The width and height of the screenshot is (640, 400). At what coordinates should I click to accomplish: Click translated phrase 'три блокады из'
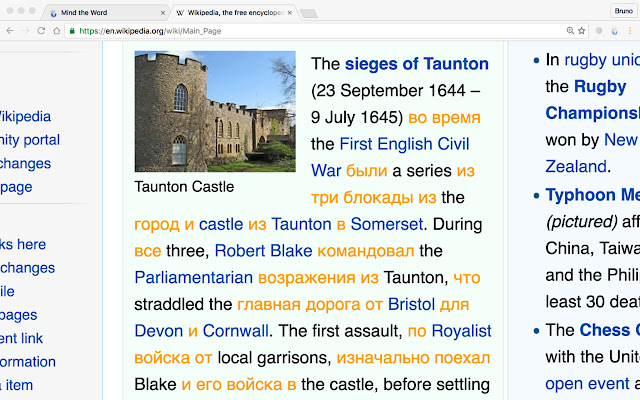coord(374,198)
